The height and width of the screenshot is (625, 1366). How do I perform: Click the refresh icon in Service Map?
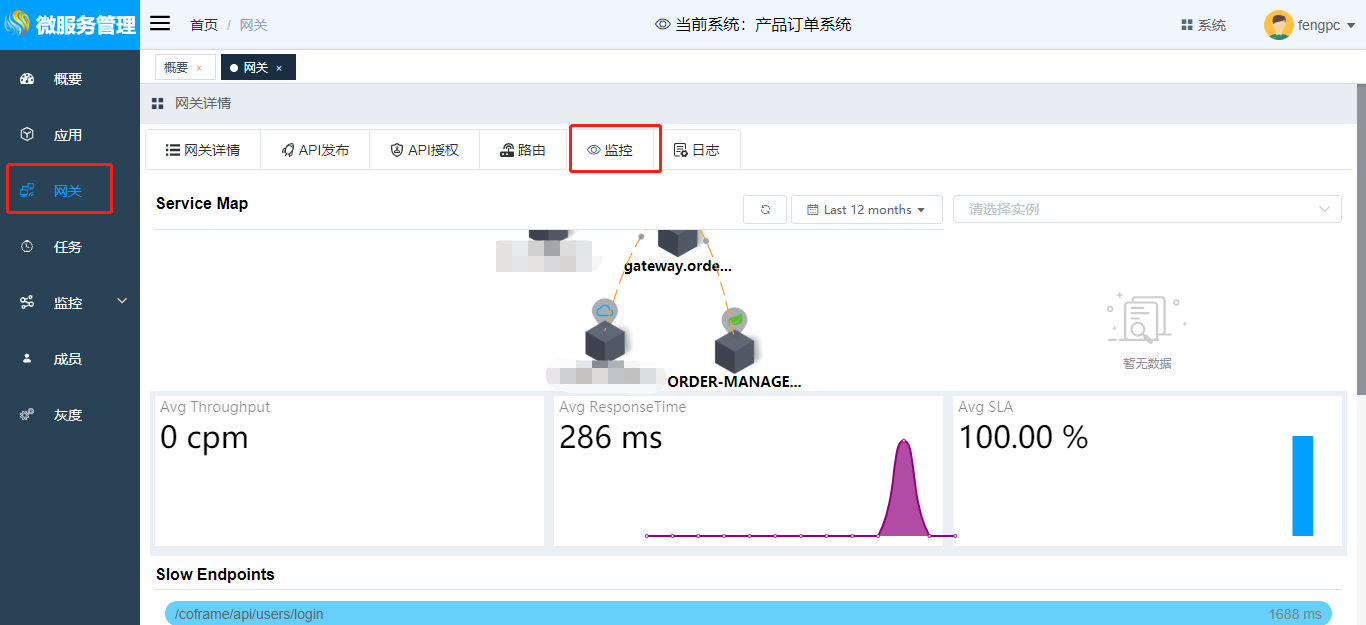(765, 210)
